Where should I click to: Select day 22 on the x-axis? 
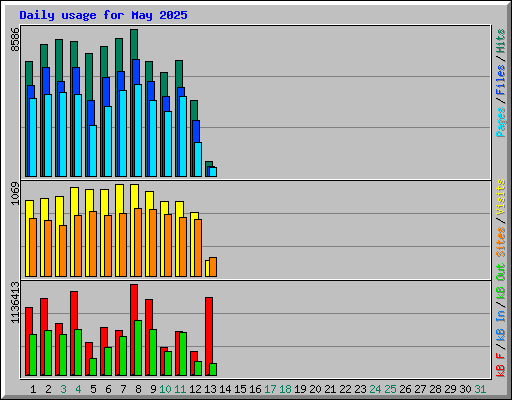[345, 389]
